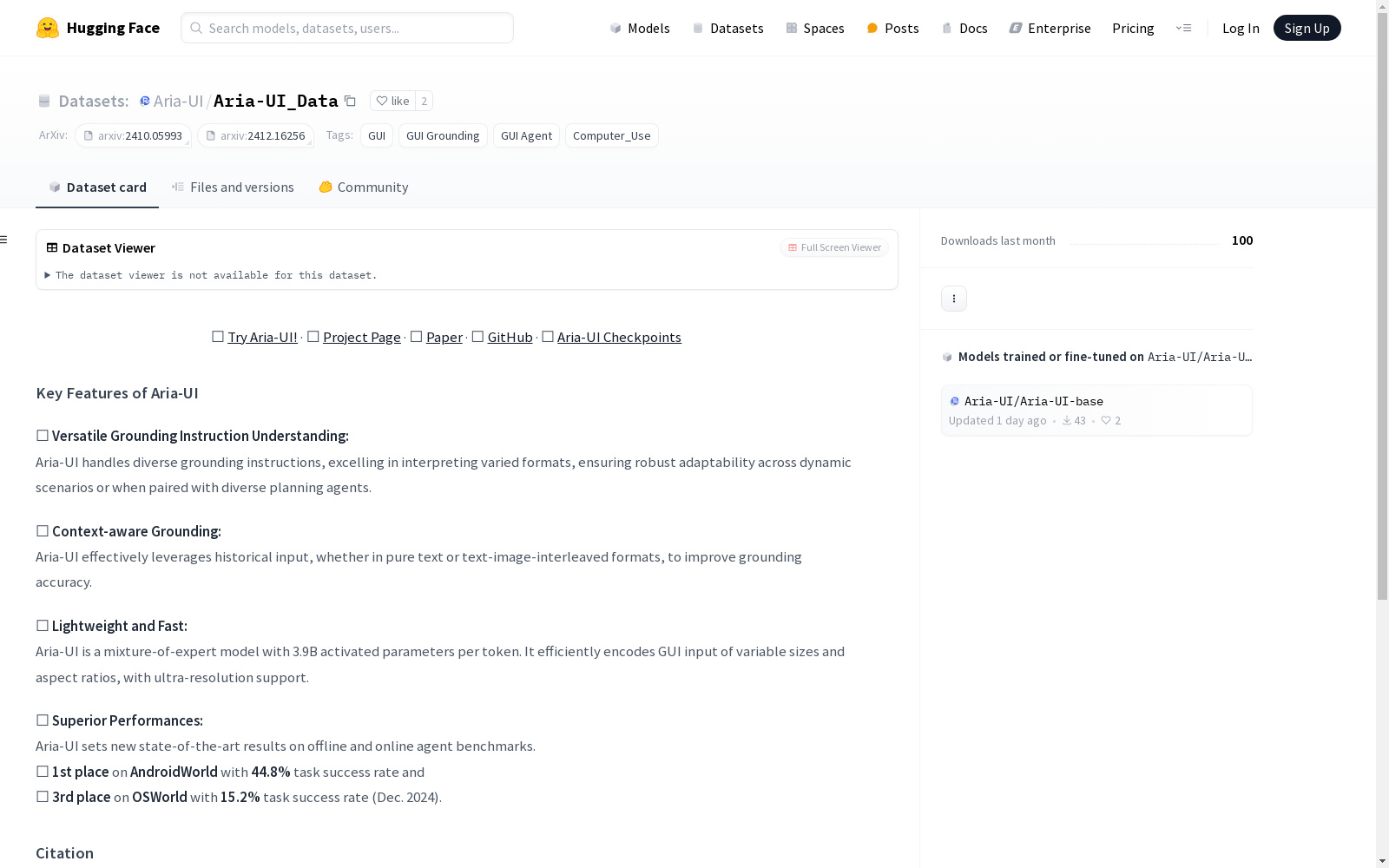Click the like count of 2
The height and width of the screenshot is (868, 1389).
(424, 101)
